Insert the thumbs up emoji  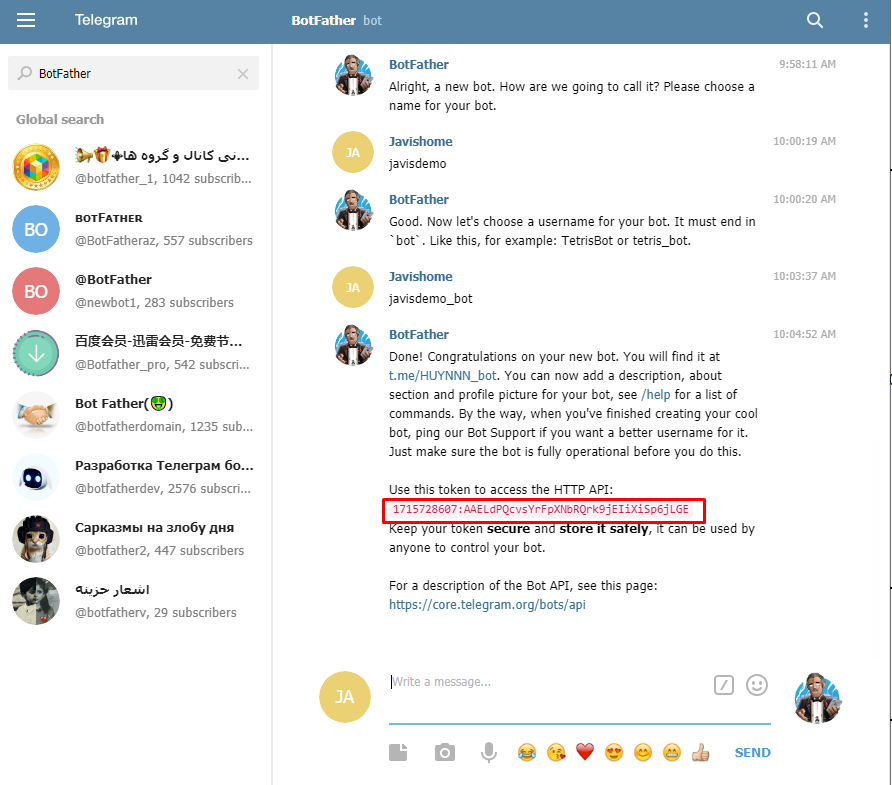[x=700, y=753]
